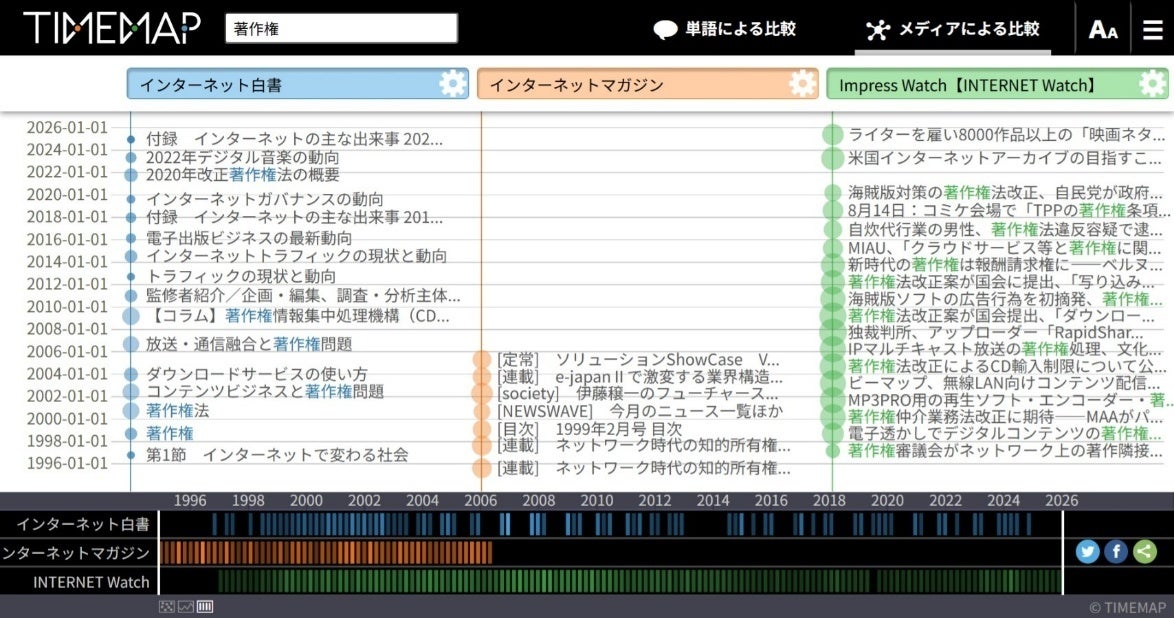Select the インターネット白書 column header
The image size is (1174, 618).
click(298, 84)
